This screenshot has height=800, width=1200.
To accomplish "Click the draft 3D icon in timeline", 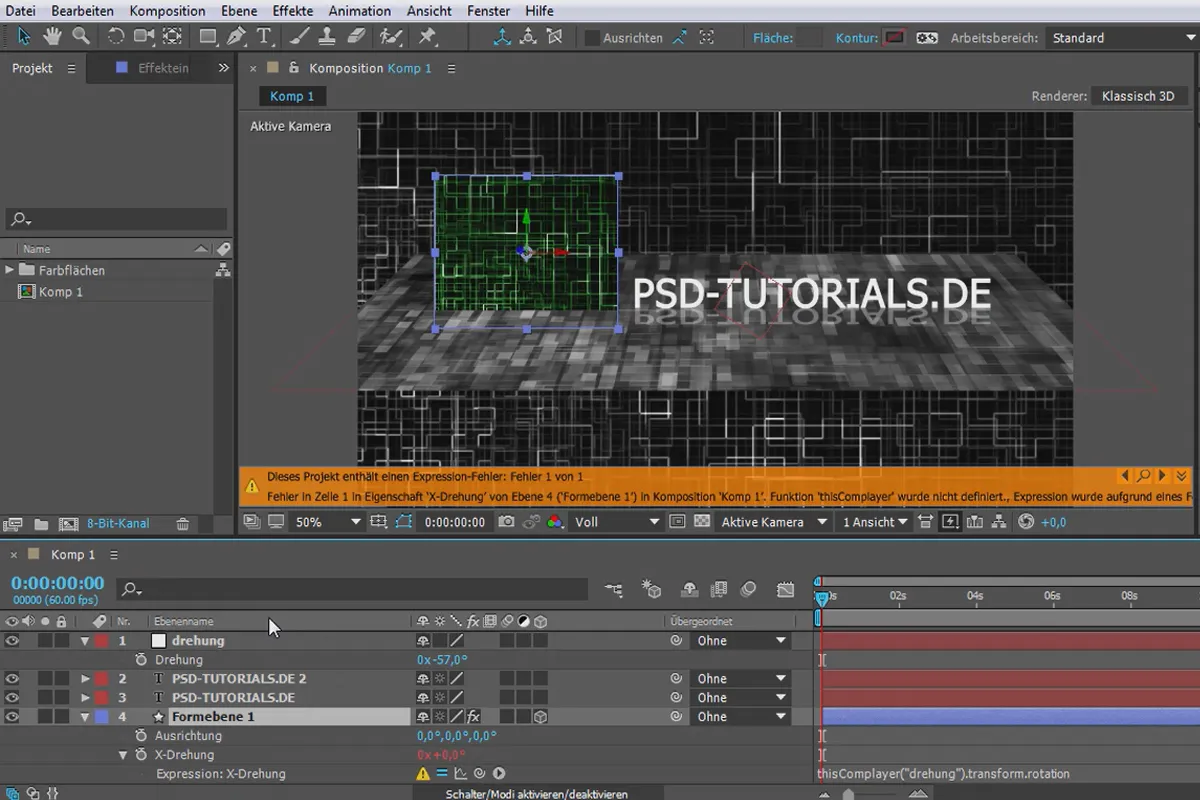I will pyautogui.click(x=651, y=590).
